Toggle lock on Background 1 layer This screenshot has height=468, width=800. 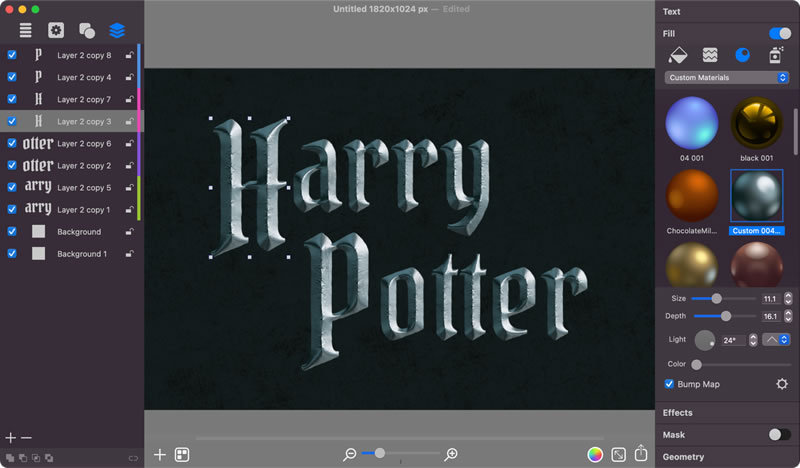(130, 254)
